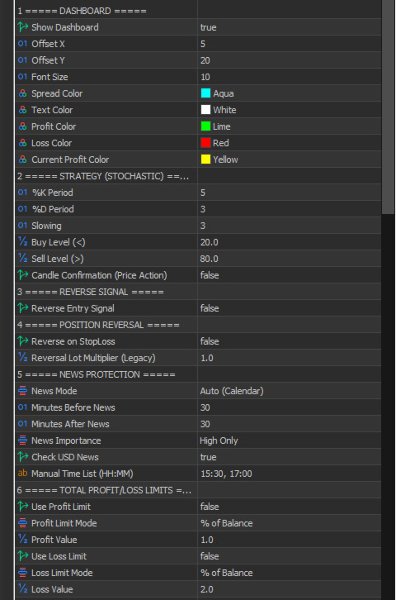Click the News Importance enum icon
This screenshot has width=396, height=600.
click(23, 440)
